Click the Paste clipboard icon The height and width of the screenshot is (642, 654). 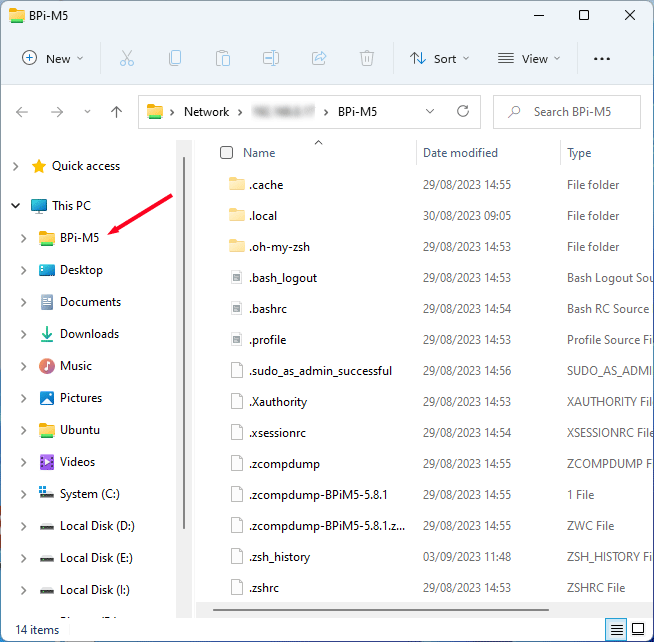point(223,59)
